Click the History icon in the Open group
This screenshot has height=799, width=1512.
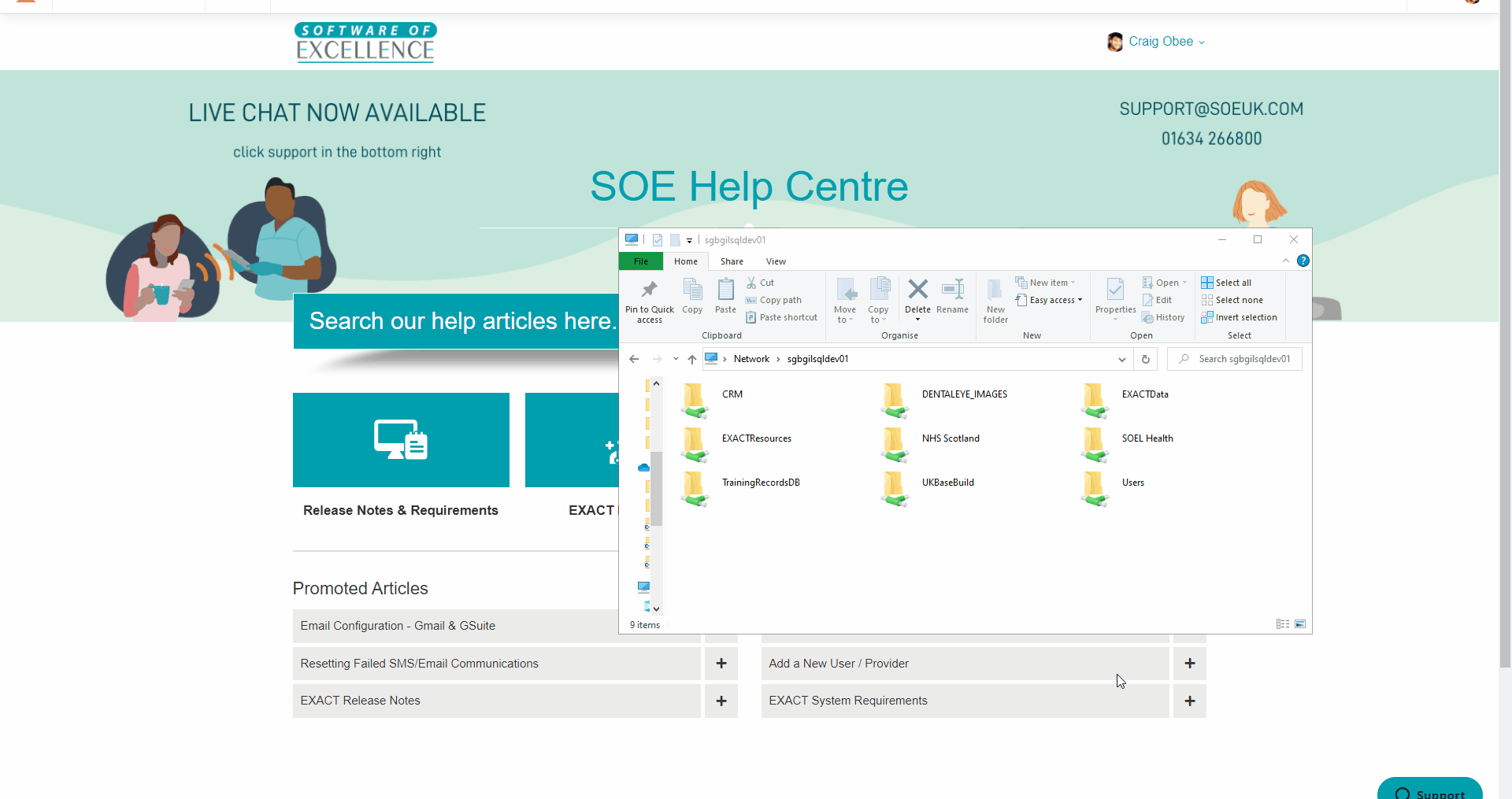[x=1164, y=317]
